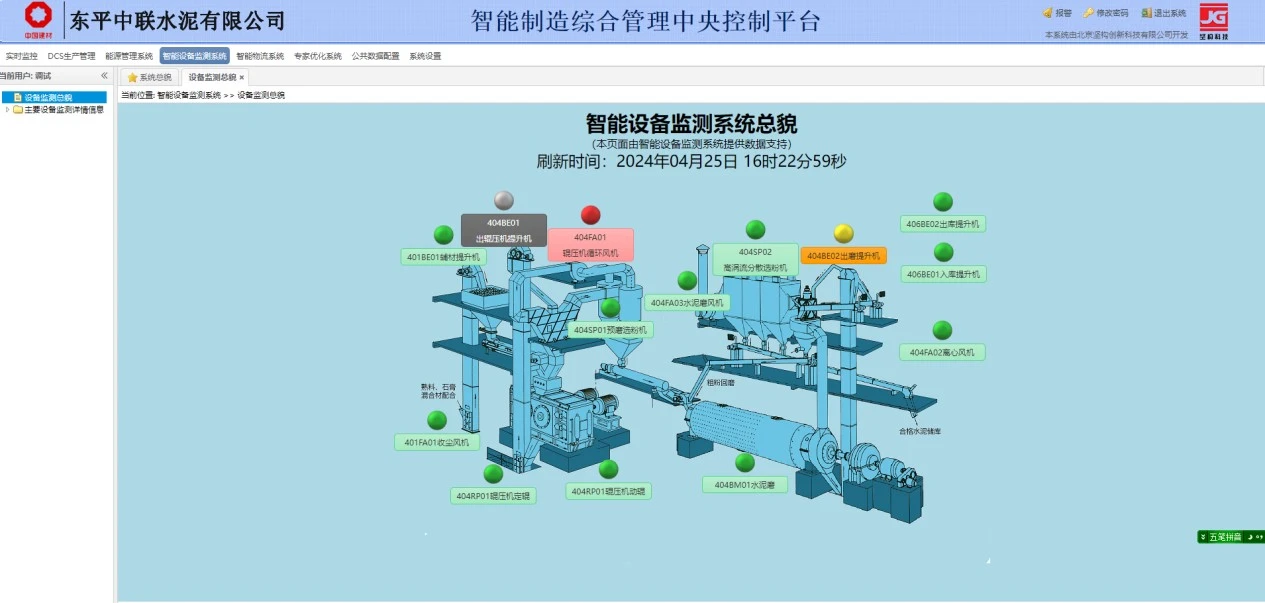Click the red indicator above 404FA01
The height and width of the screenshot is (603, 1265).
click(591, 215)
